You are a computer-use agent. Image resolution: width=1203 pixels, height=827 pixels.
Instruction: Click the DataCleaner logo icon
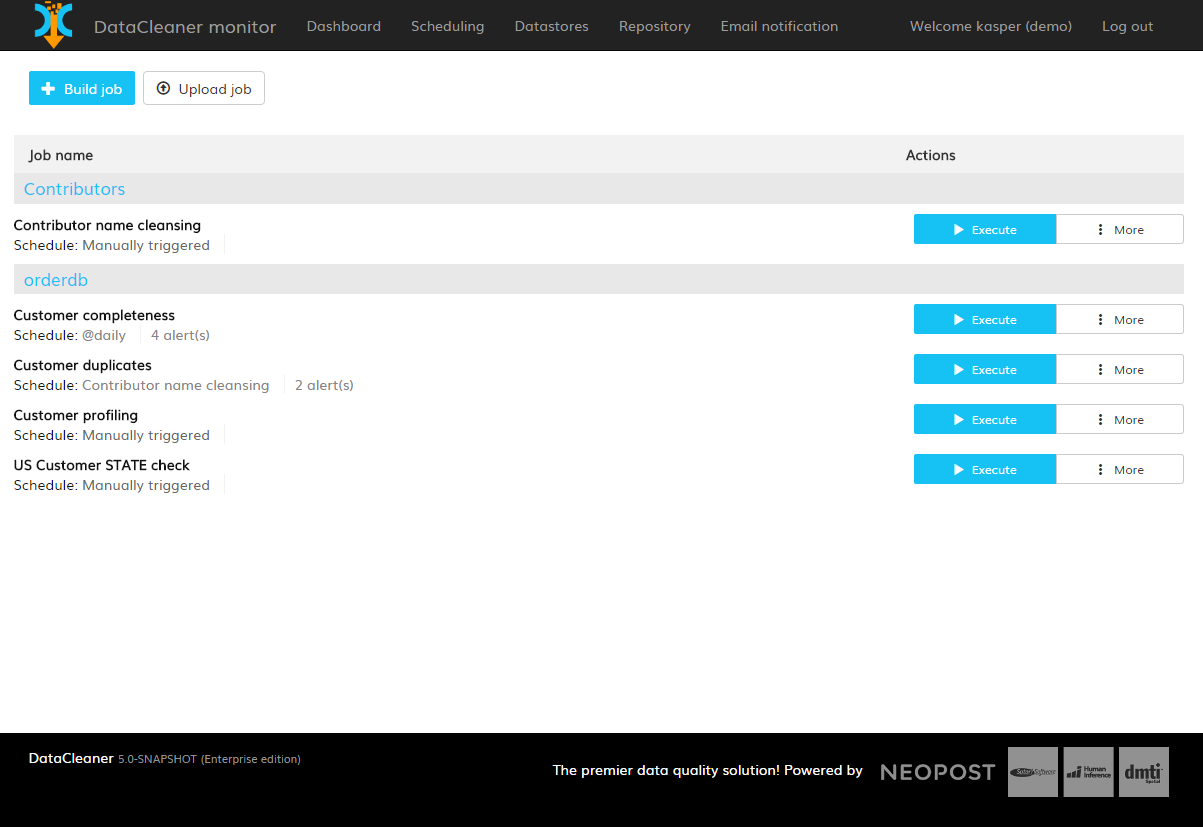53,24
